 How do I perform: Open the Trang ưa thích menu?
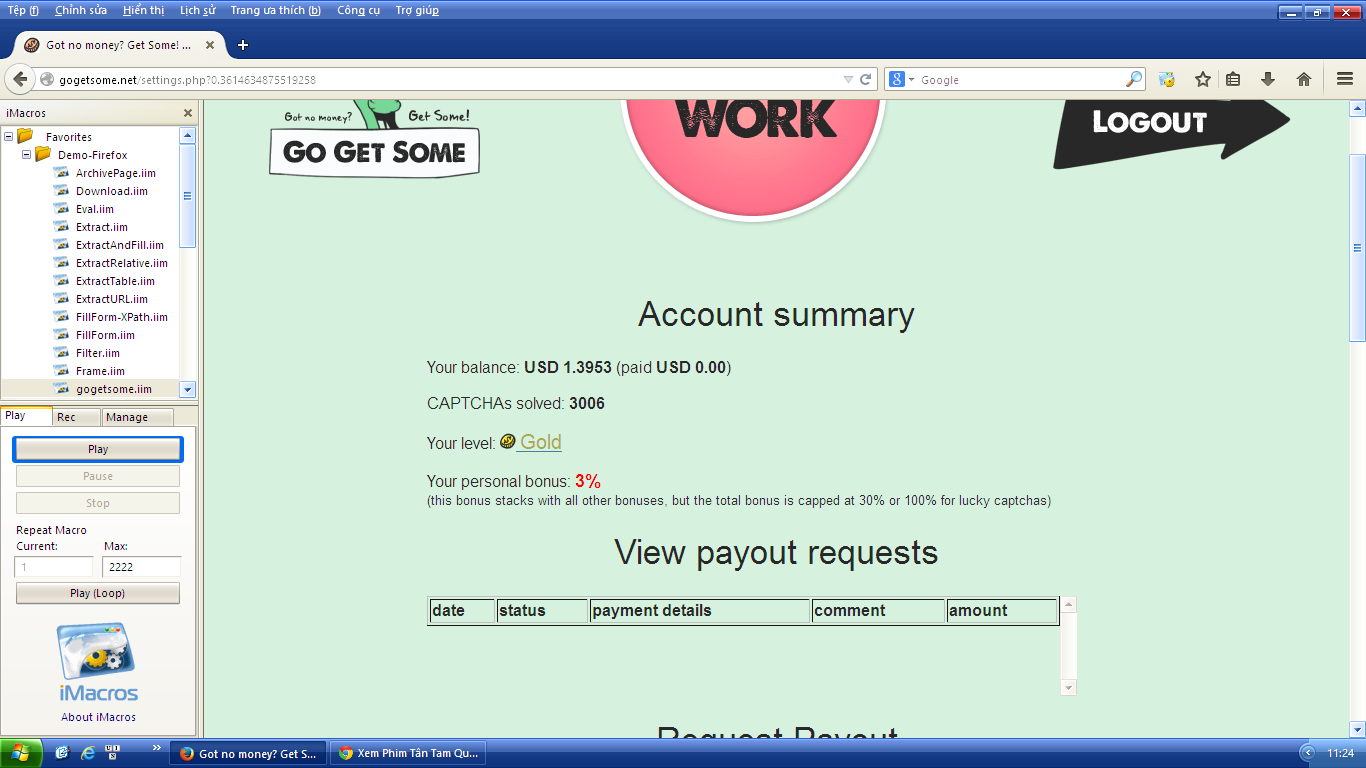coord(276,10)
